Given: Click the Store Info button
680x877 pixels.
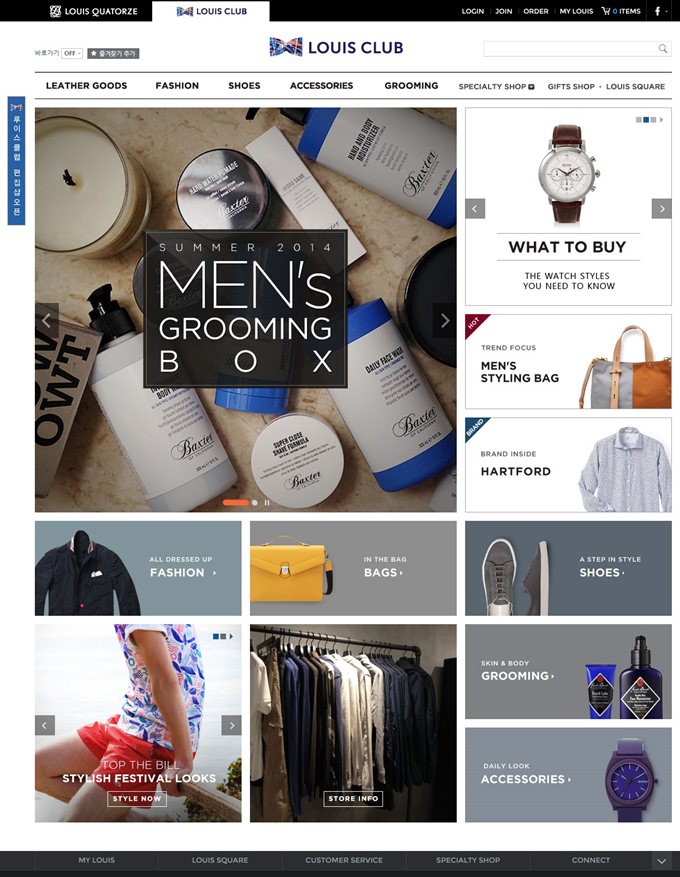Looking at the screenshot, I should point(353,799).
